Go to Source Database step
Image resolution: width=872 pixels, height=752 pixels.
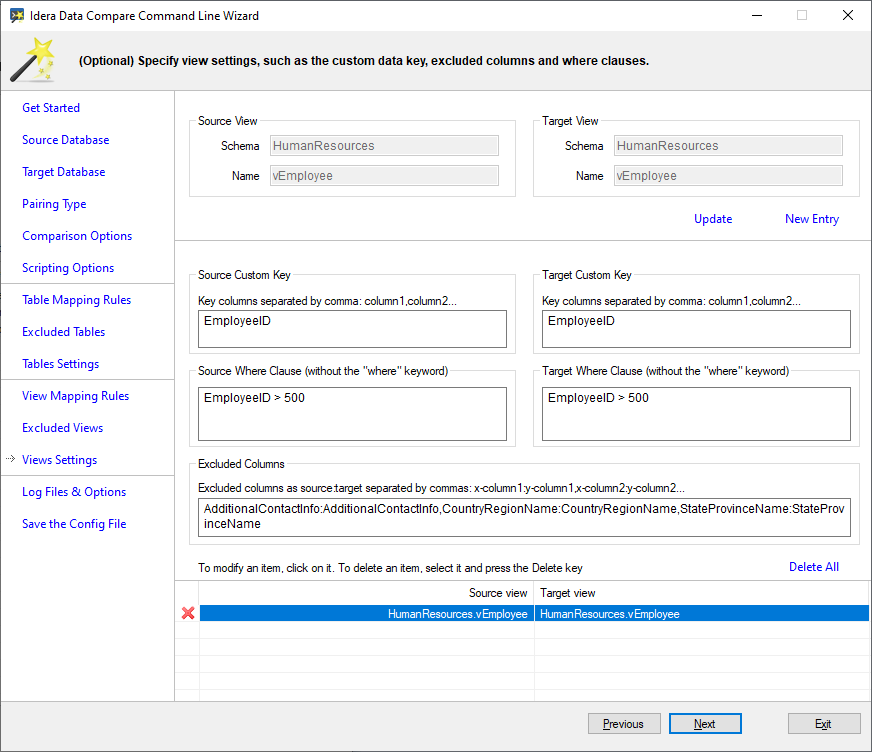[66, 140]
